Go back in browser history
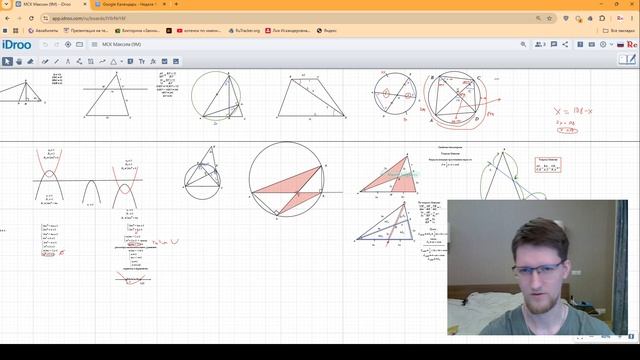This screenshot has width=640, height=360. pyautogui.click(x=7, y=18)
